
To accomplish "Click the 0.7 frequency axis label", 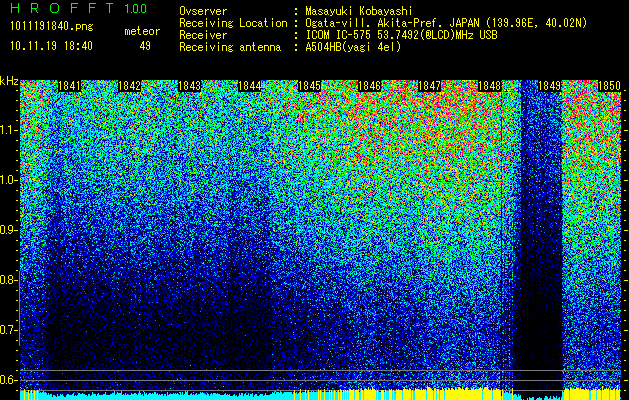I will pyautogui.click(x=9, y=330).
